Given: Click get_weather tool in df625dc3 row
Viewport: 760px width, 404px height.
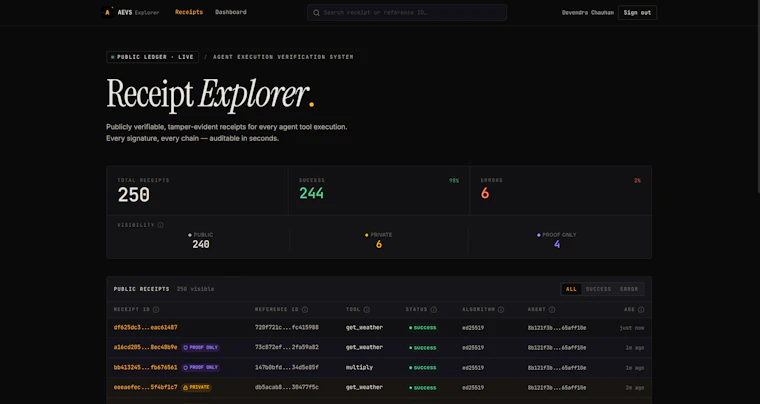Looking at the screenshot, I should (364, 327).
